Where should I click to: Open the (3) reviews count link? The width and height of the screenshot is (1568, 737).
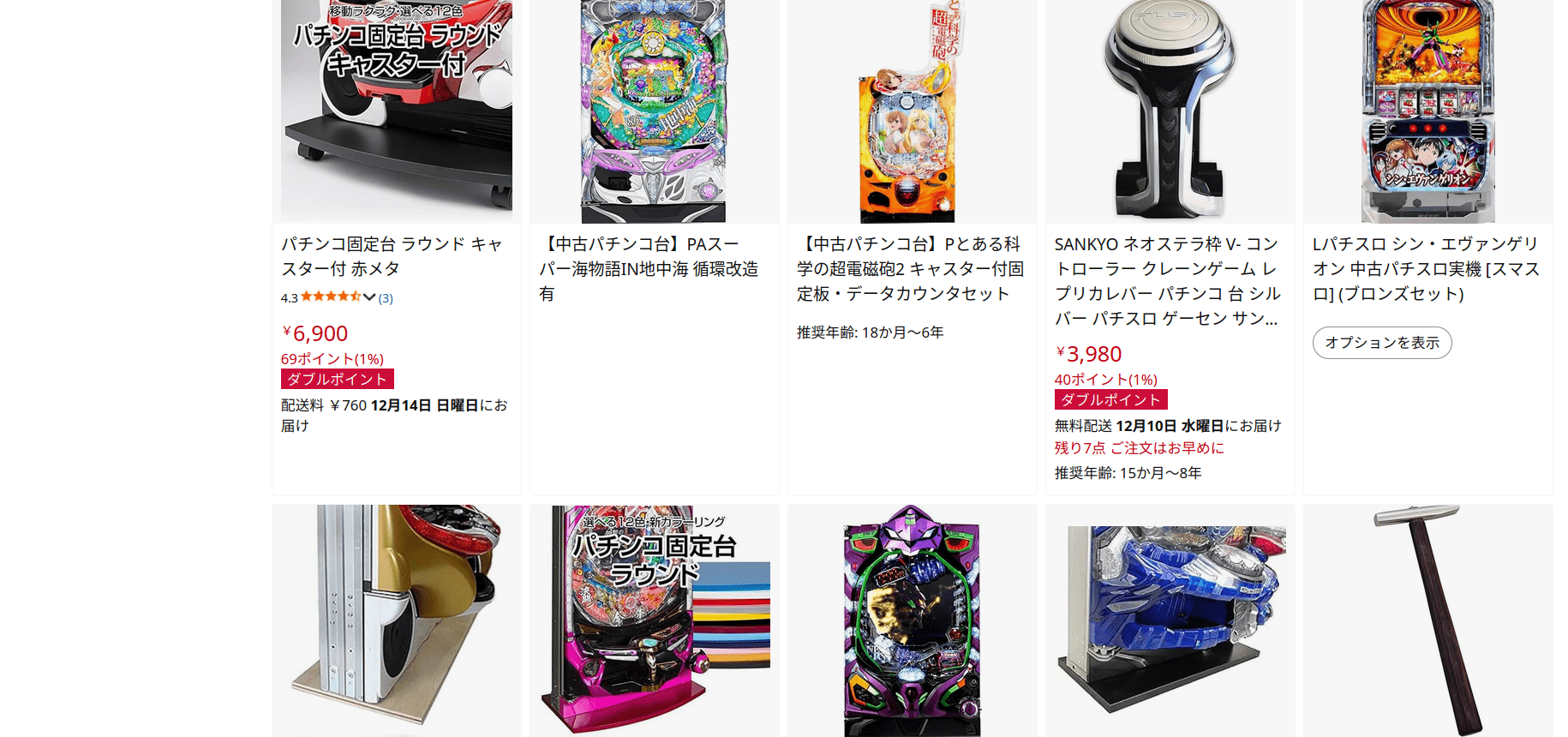click(386, 298)
